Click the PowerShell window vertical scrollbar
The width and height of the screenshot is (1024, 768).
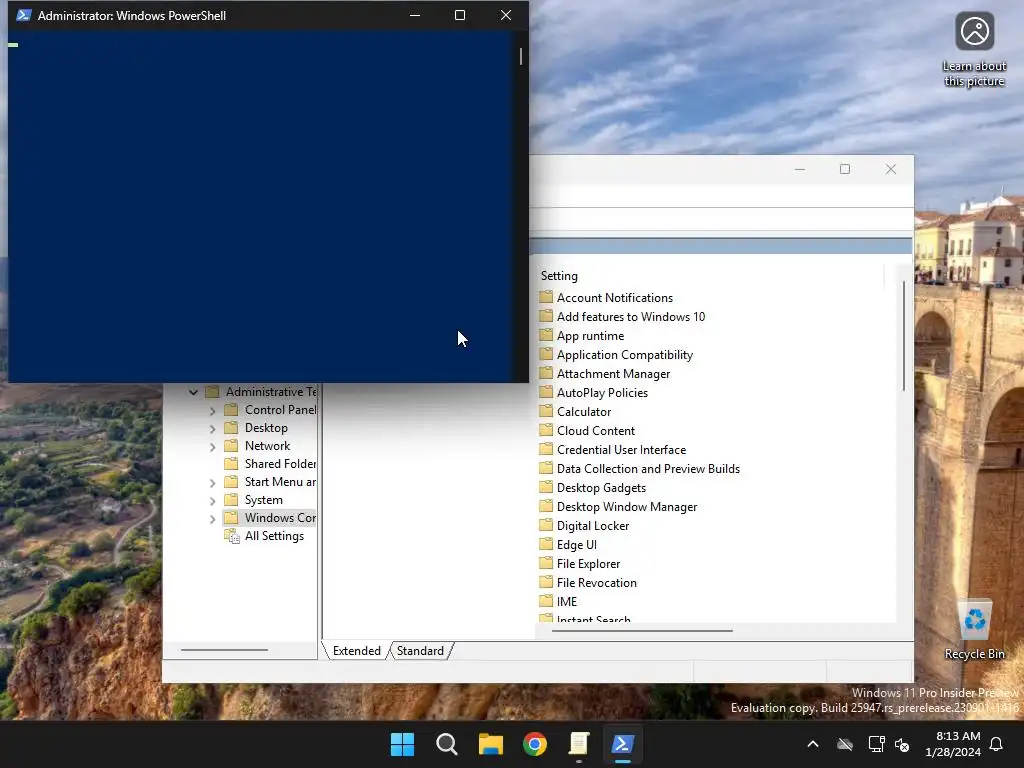[520, 56]
